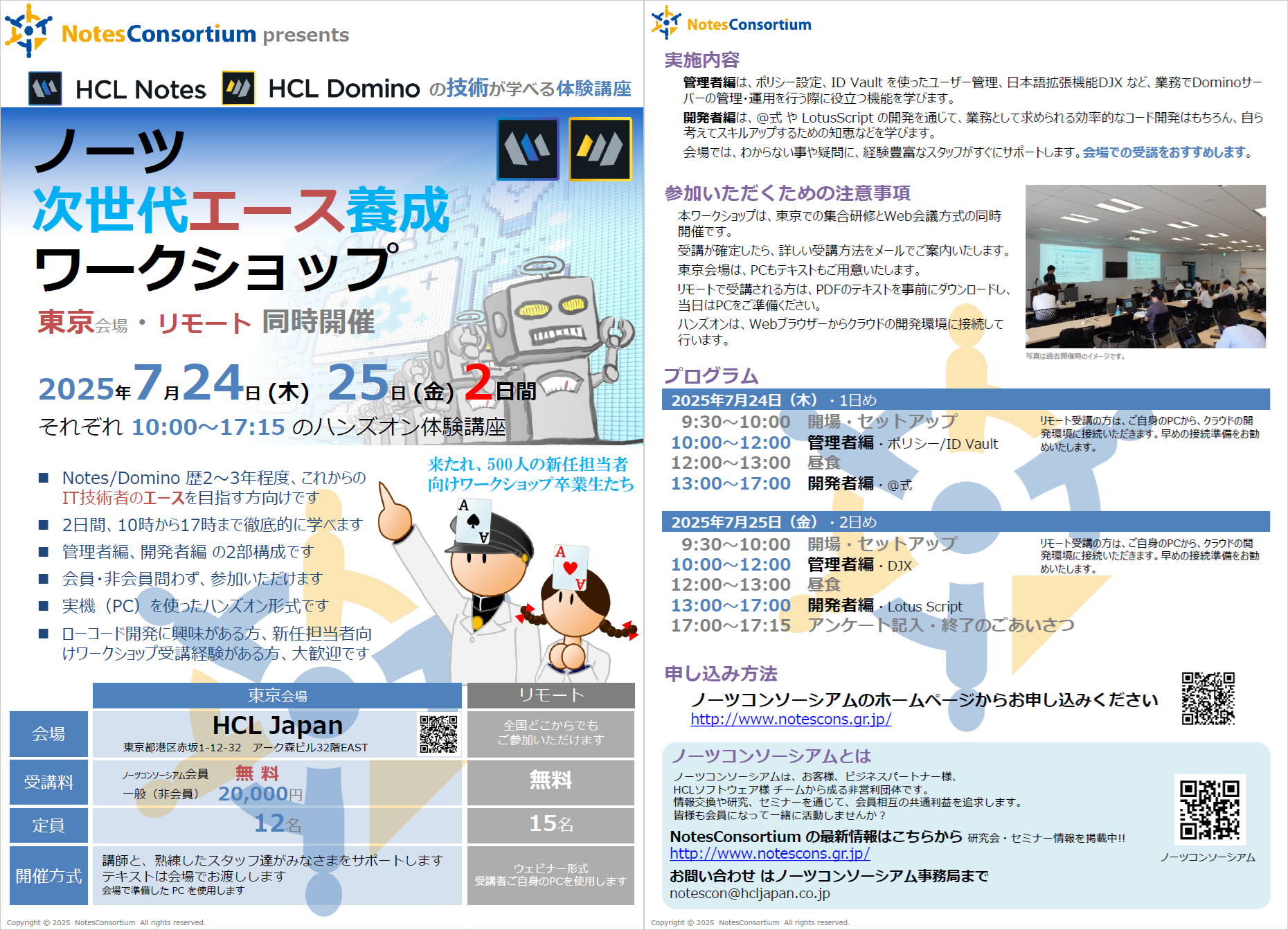Viewport: 1288px width, 930px height.
Task: Click the "HCL Japan" venue name
Action: [x=278, y=725]
